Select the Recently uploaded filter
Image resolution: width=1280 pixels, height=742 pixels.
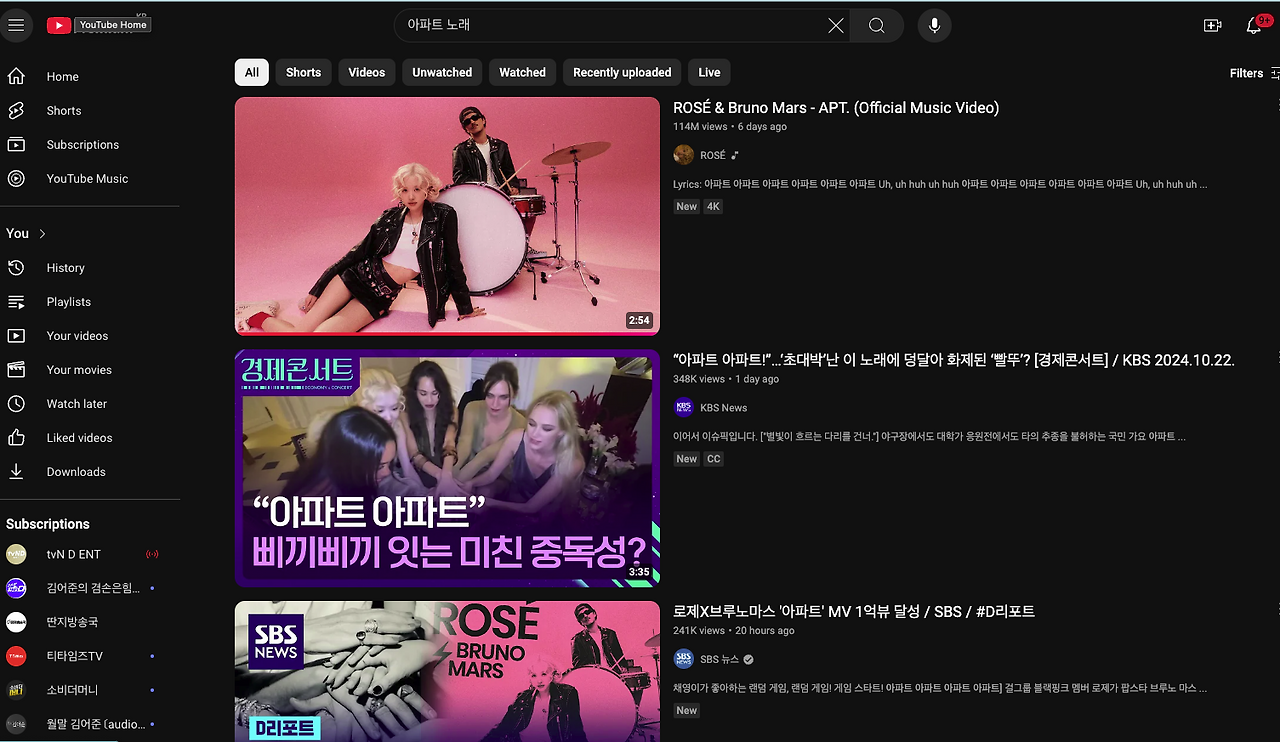621,72
